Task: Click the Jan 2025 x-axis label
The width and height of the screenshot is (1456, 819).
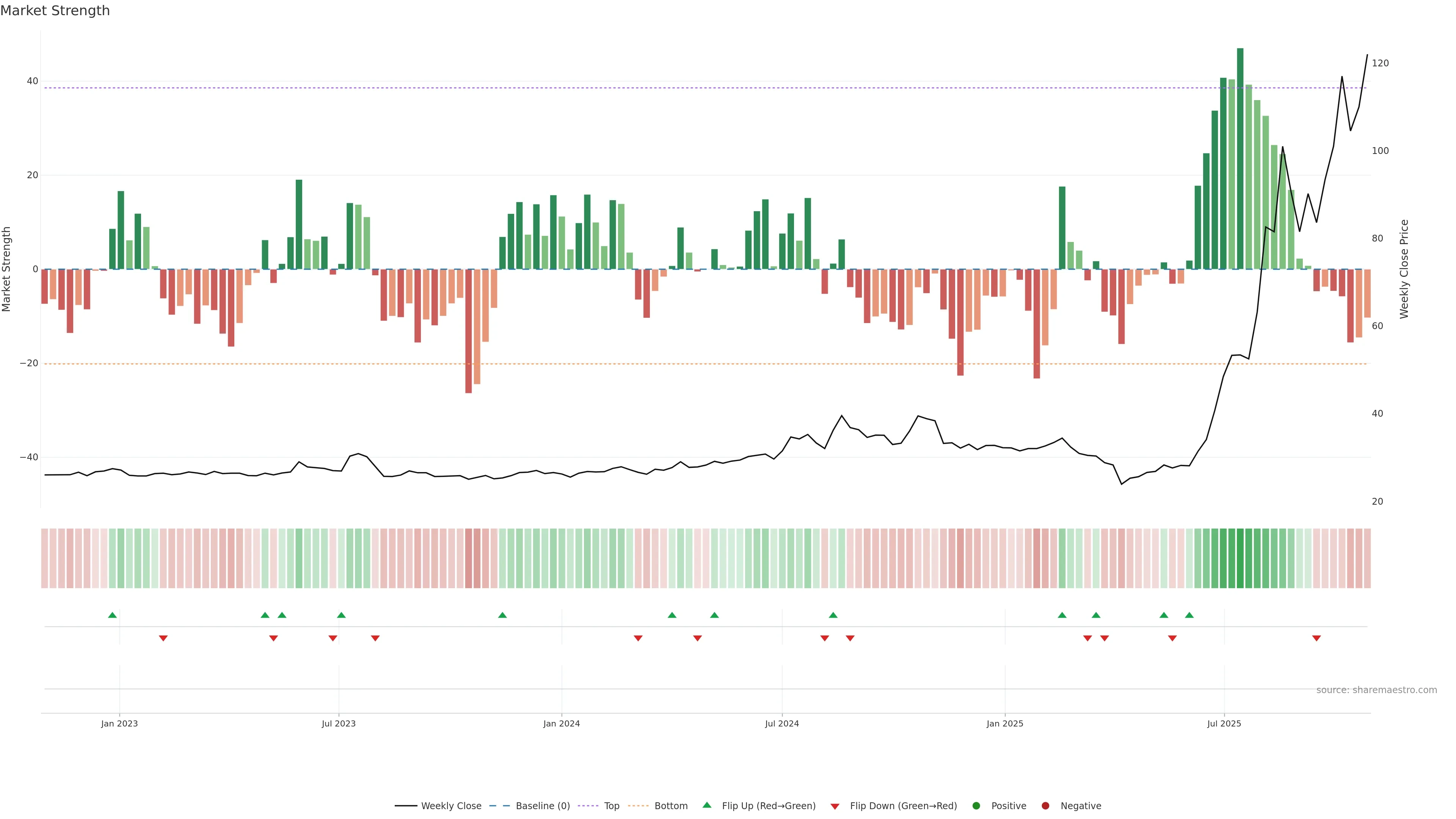Action: tap(1005, 723)
